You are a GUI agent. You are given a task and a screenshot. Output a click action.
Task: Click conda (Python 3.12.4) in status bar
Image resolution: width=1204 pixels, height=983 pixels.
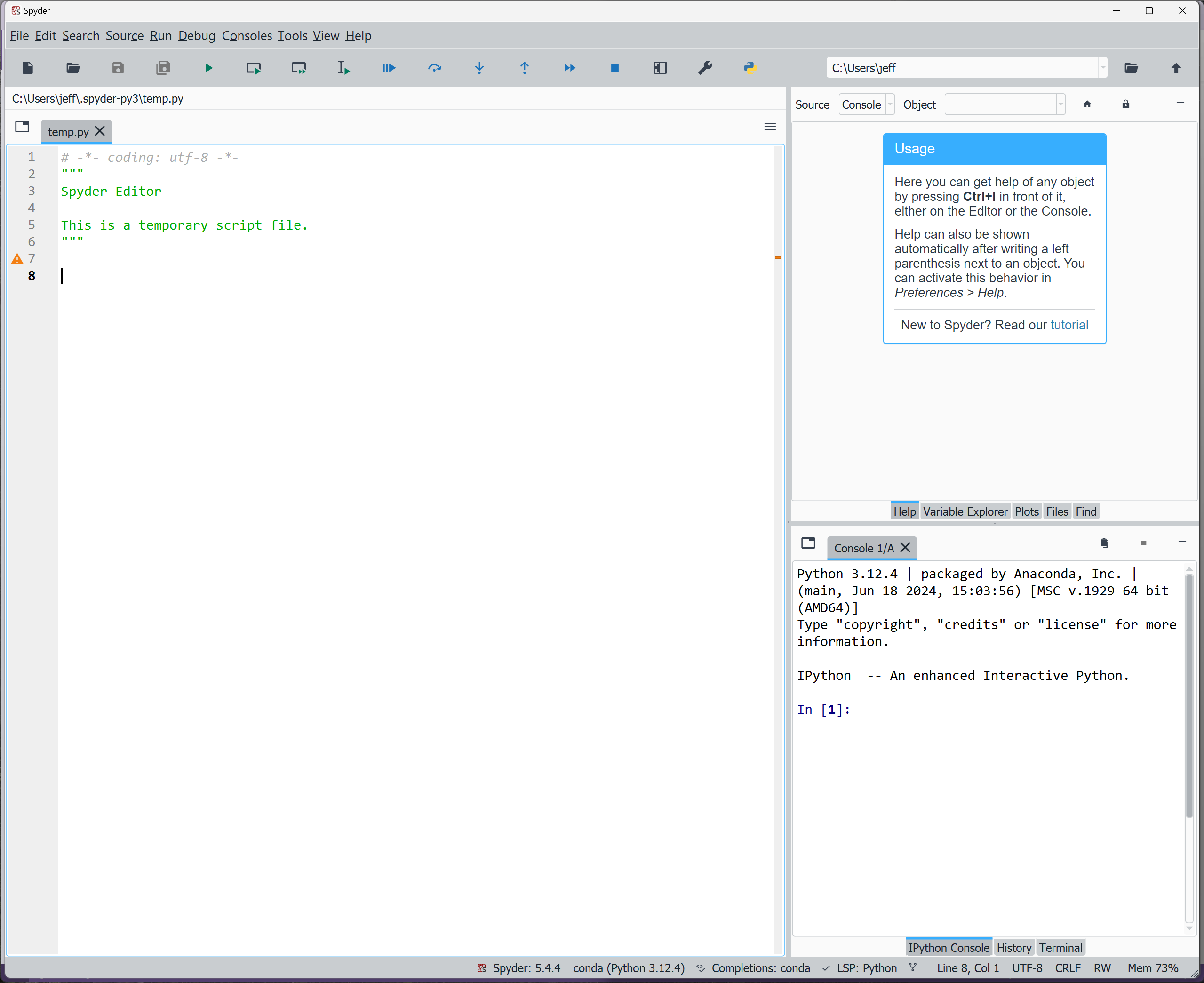pyautogui.click(x=628, y=968)
